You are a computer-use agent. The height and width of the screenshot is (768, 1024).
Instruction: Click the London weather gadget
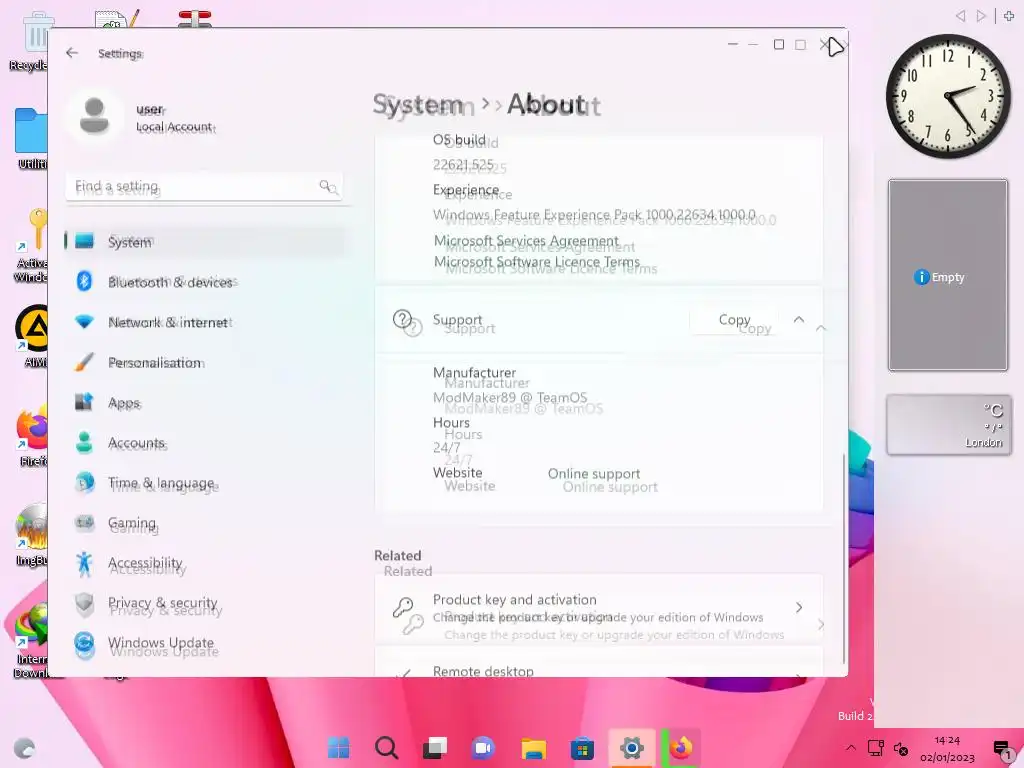tap(948, 425)
